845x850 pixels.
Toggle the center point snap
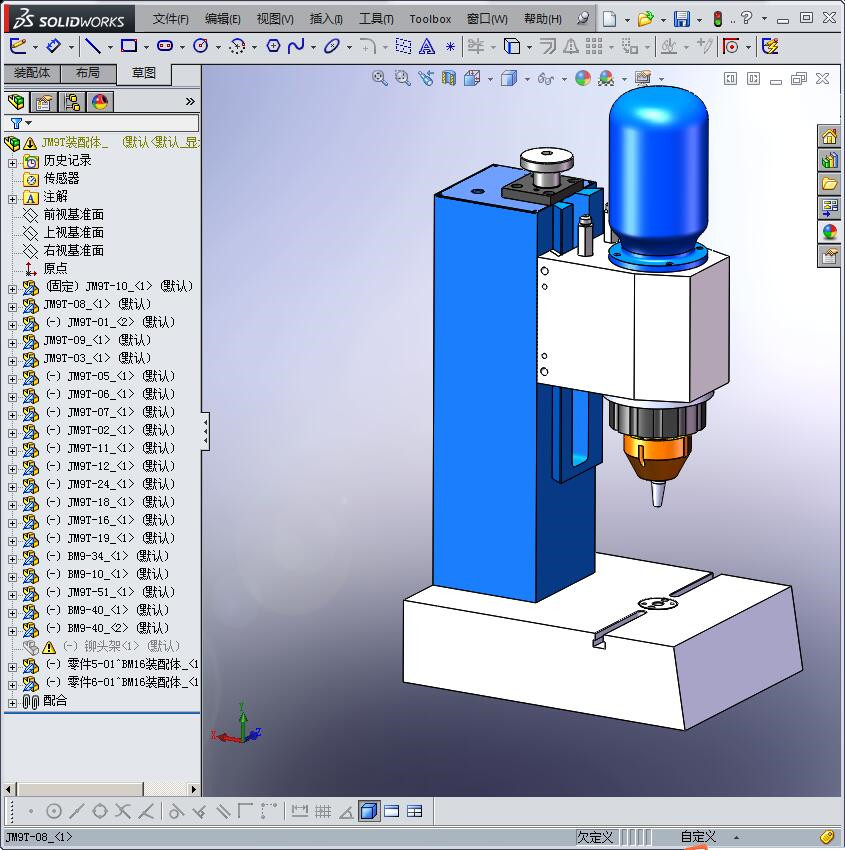pos(54,811)
